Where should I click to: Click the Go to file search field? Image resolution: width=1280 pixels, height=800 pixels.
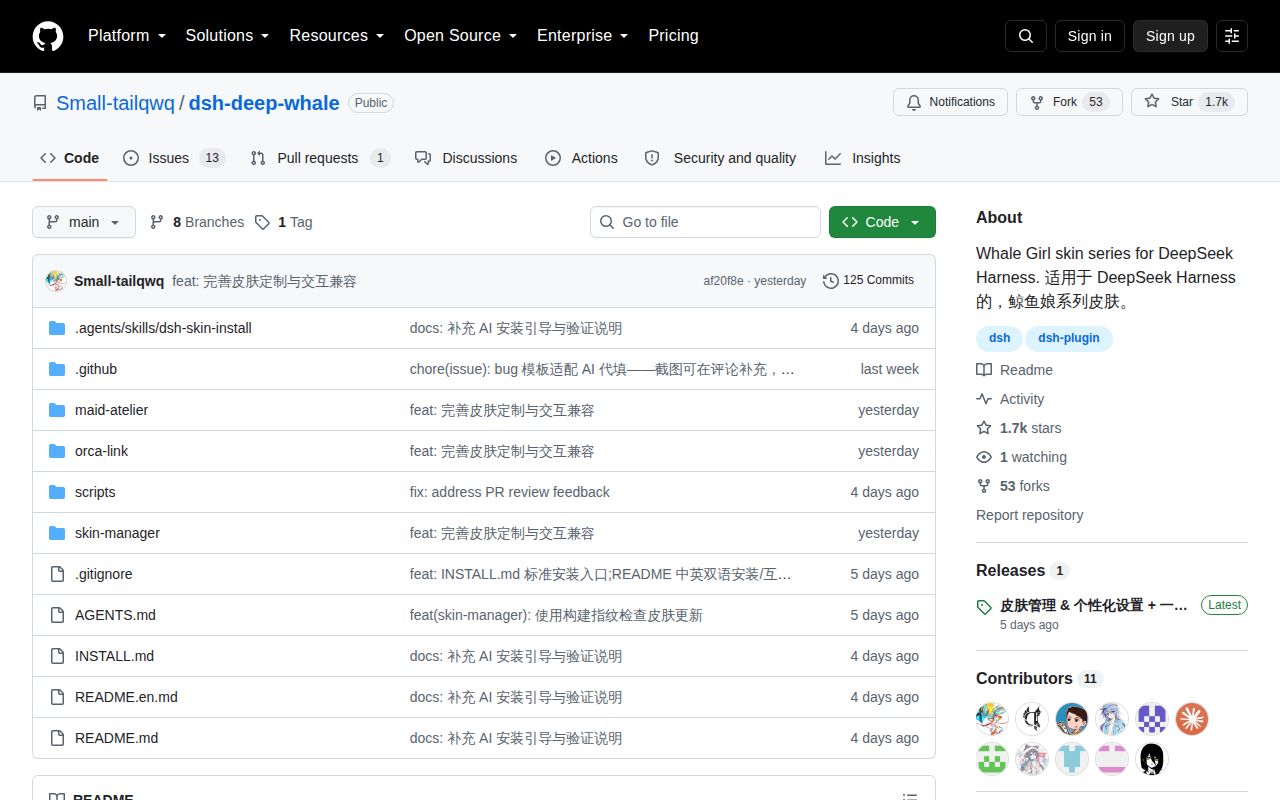click(x=705, y=222)
